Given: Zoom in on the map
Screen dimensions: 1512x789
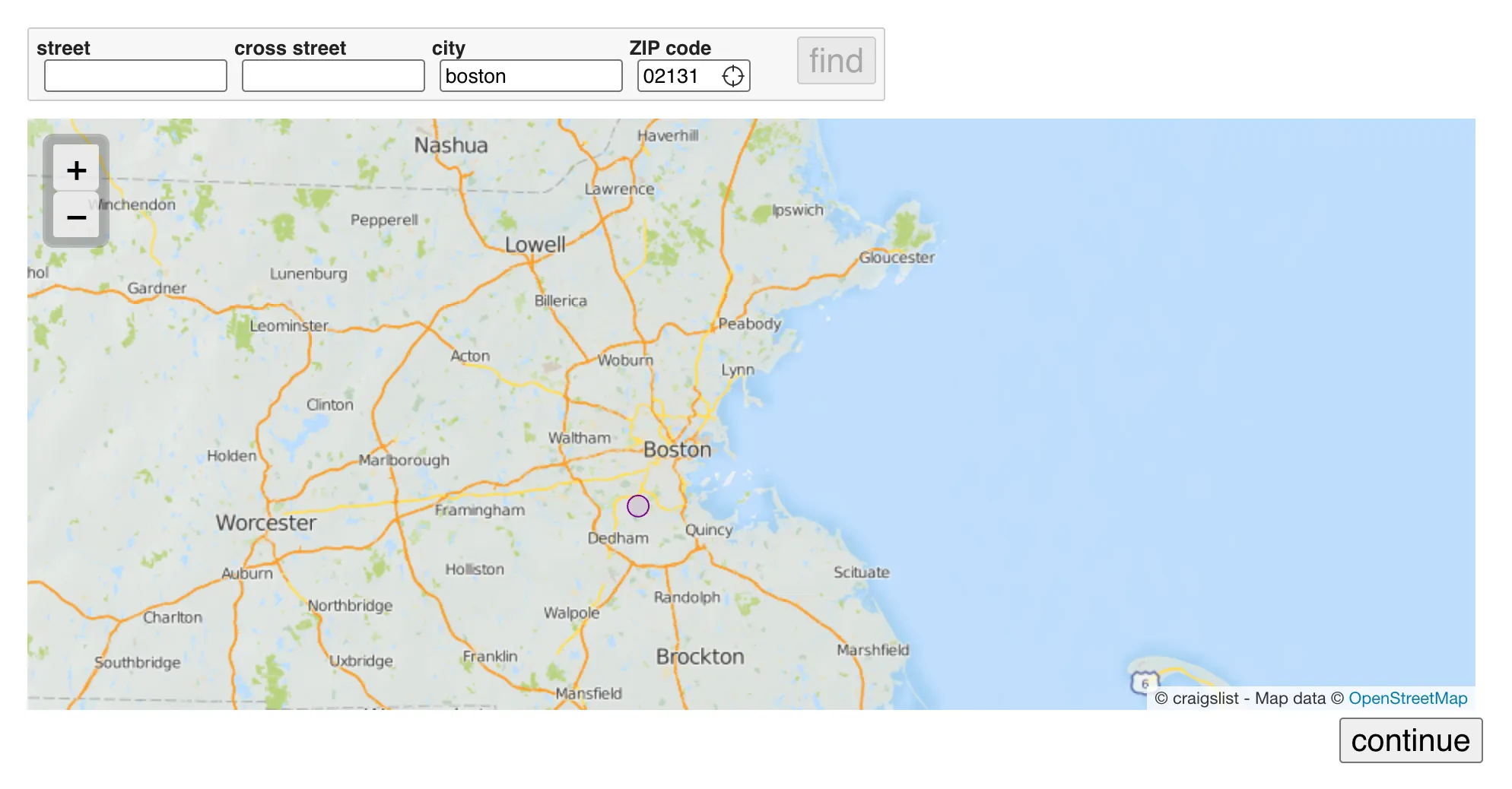Looking at the screenshot, I should pos(76,169).
